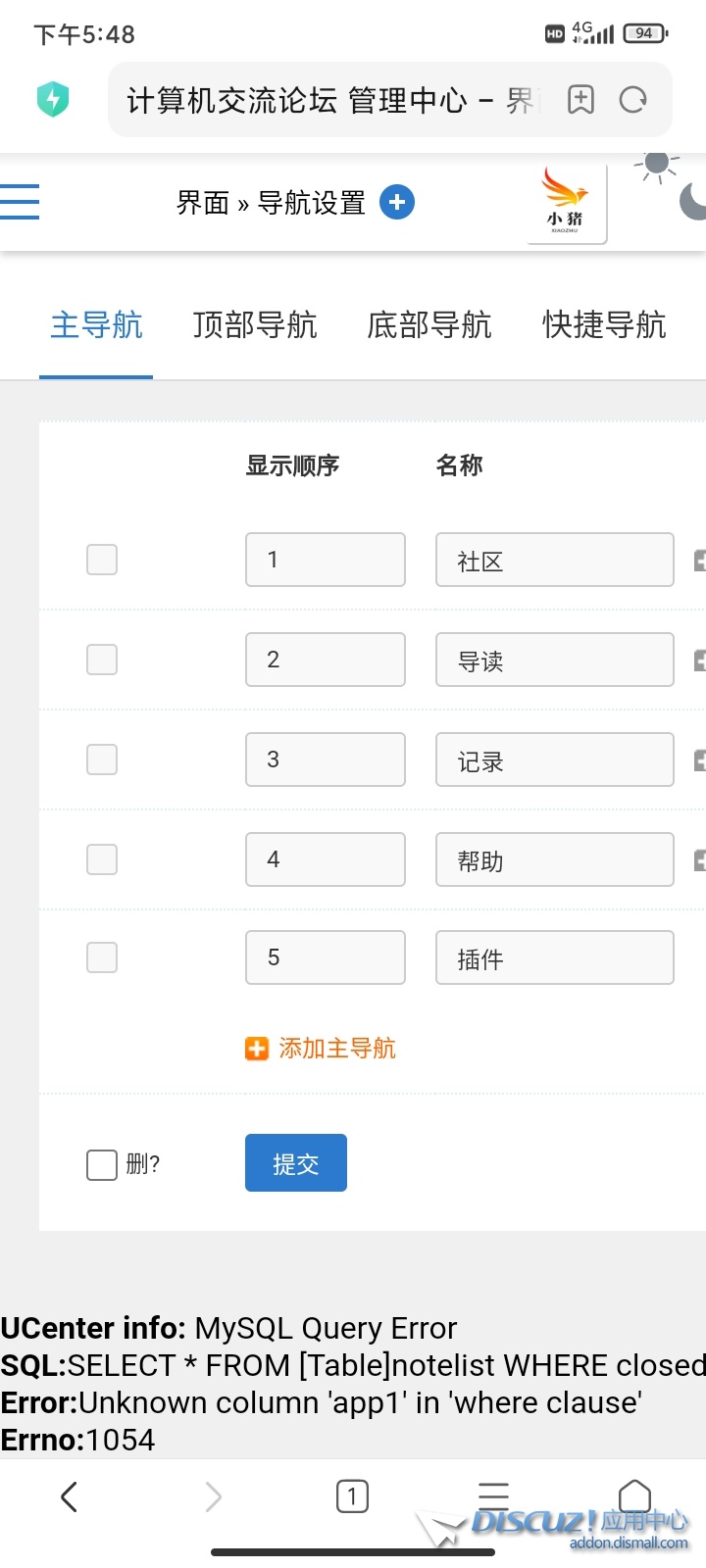Tap the blue plus icon beside 导航设置
This screenshot has width=706, height=1568.
(397, 202)
